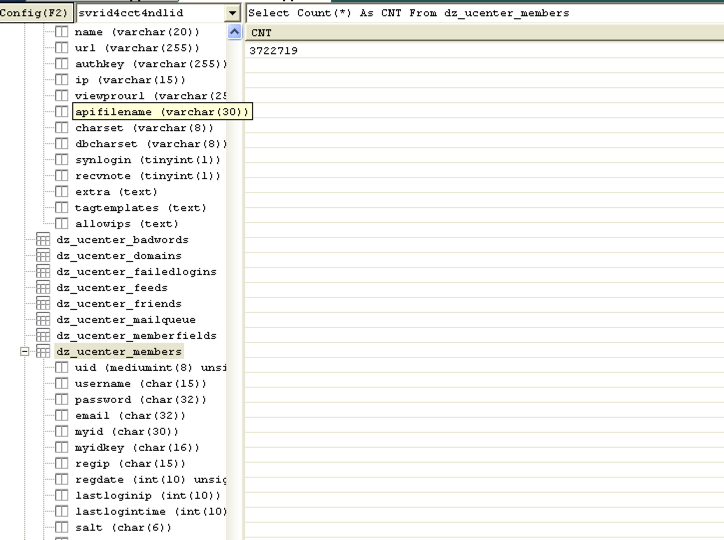Click the password column icon

tap(61, 400)
